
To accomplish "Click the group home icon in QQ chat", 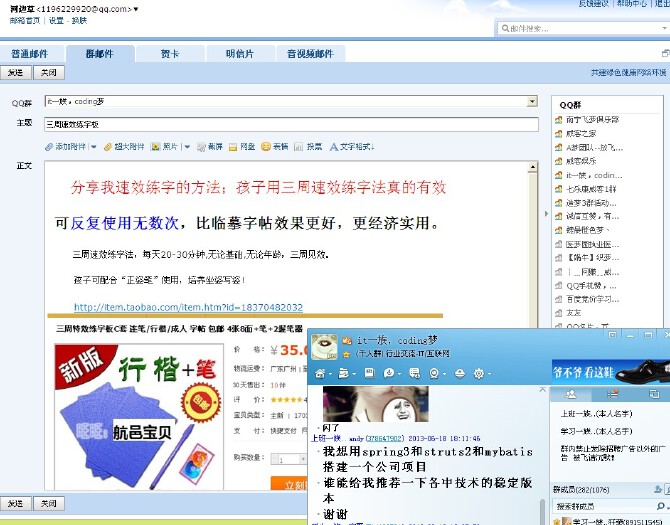I will tap(320, 374).
